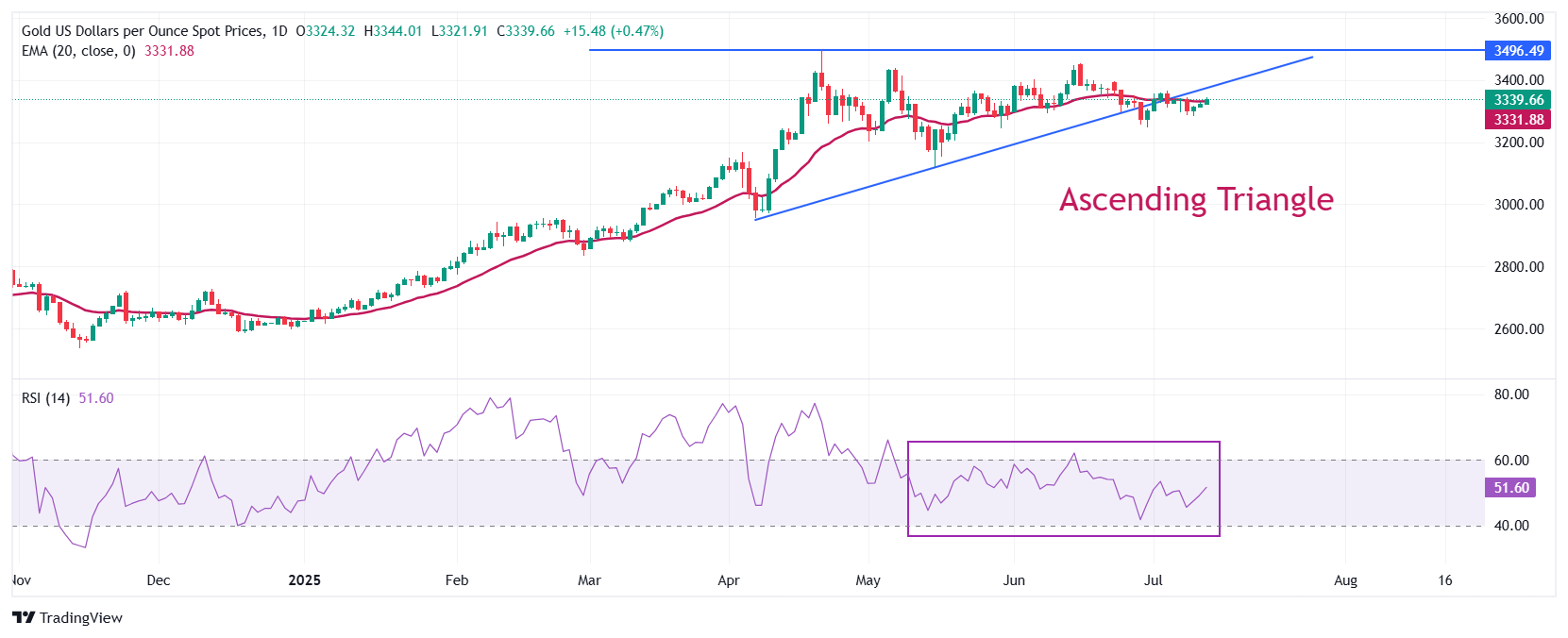Select the Gold US Dollars per Ounce title
Viewport: 1568px width, 638px height.
click(143, 31)
